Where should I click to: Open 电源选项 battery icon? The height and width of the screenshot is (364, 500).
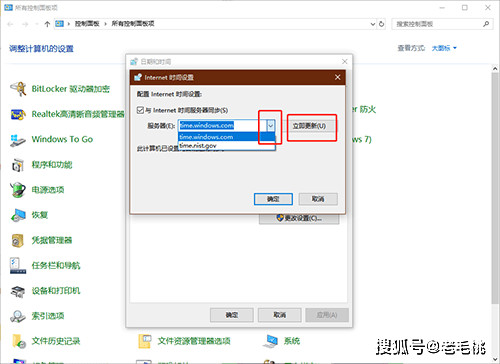18,190
